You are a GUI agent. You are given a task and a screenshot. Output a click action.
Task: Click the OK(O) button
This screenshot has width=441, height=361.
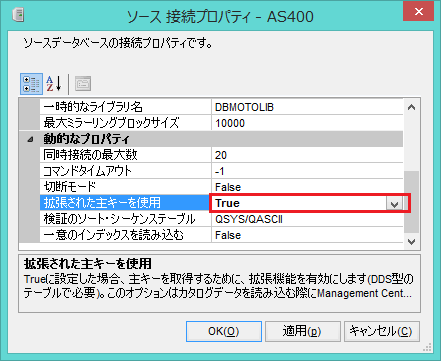[224, 331]
